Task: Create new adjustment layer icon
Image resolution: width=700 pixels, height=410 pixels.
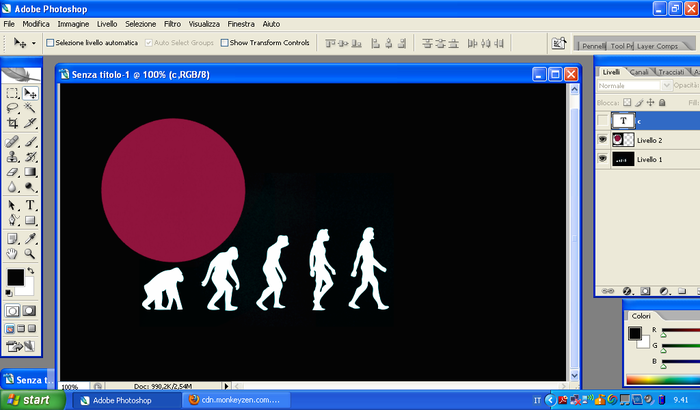Action: tap(663, 291)
